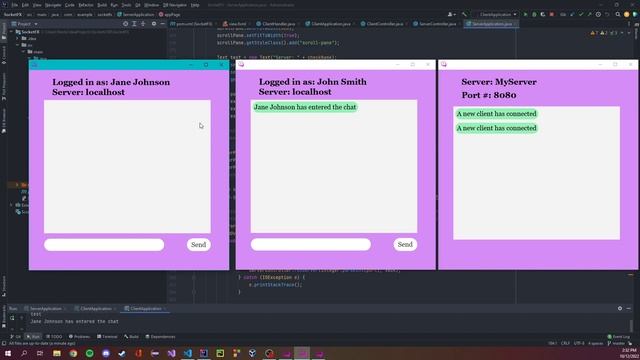This screenshot has height=360, width=640.
Task: Expand the .idea folder in Project tree
Action: point(18,38)
